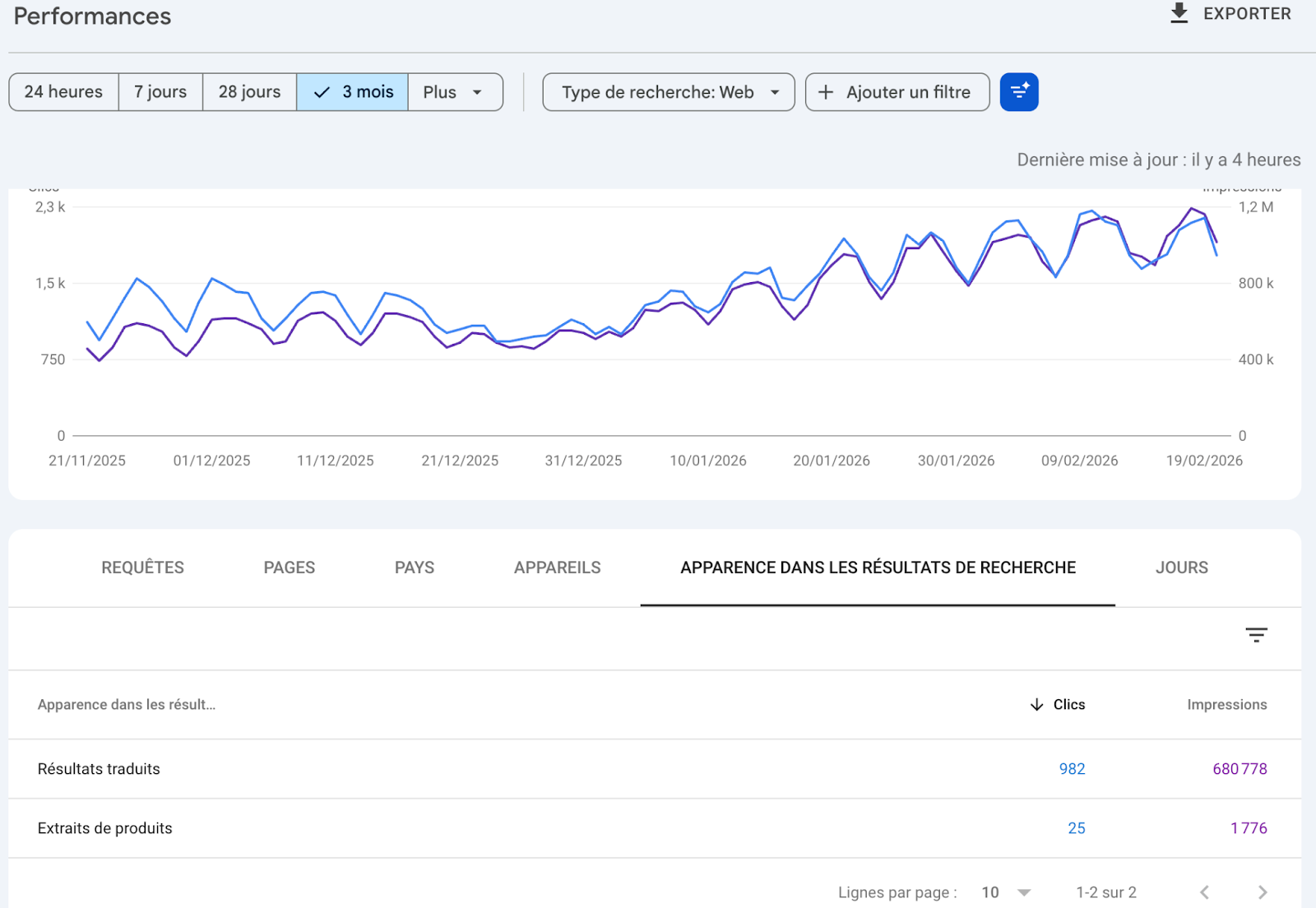Open the Type de recherche: Web dropdown
The width and height of the screenshot is (1316, 908).
pyautogui.click(x=667, y=92)
